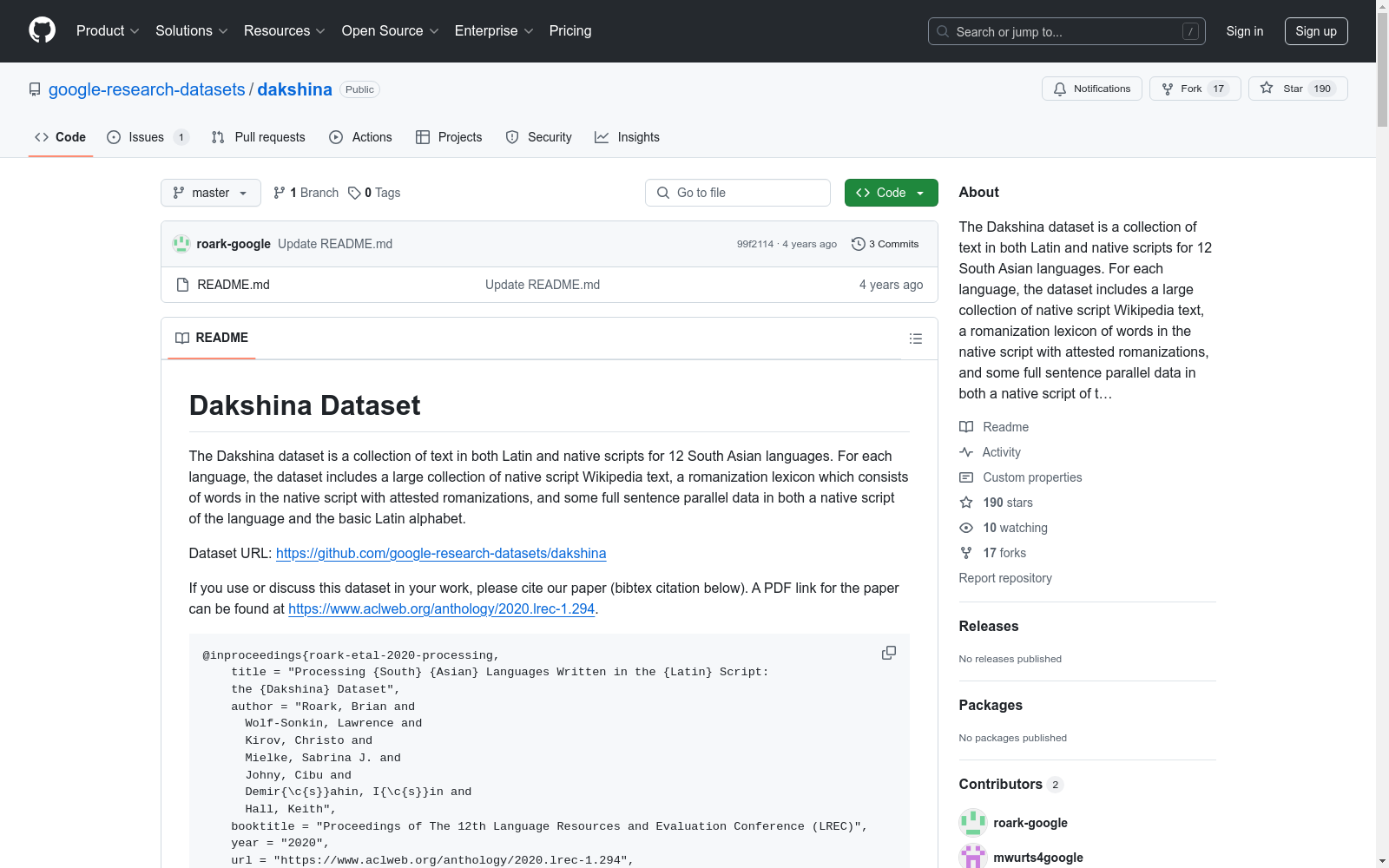The image size is (1389, 868).
Task: Click the roark-google author name in commit row
Action: pyautogui.click(x=234, y=244)
